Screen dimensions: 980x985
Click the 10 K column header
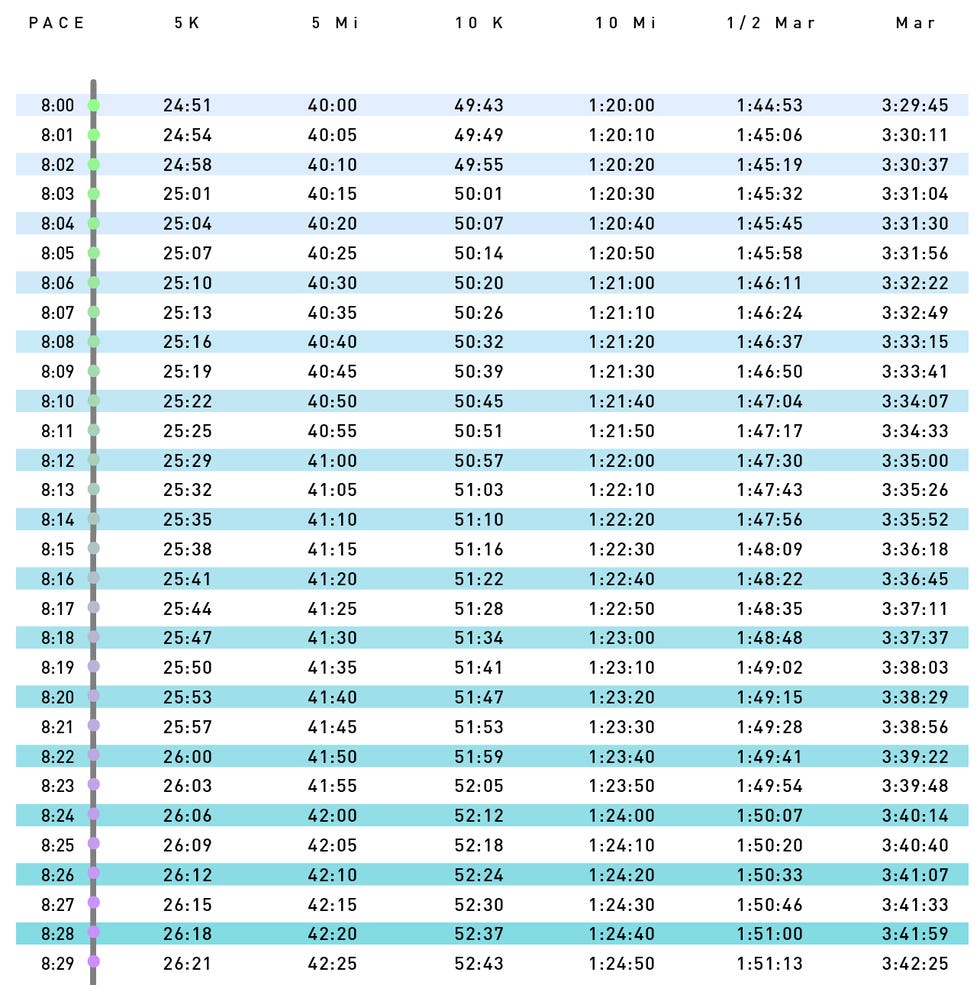click(x=479, y=23)
